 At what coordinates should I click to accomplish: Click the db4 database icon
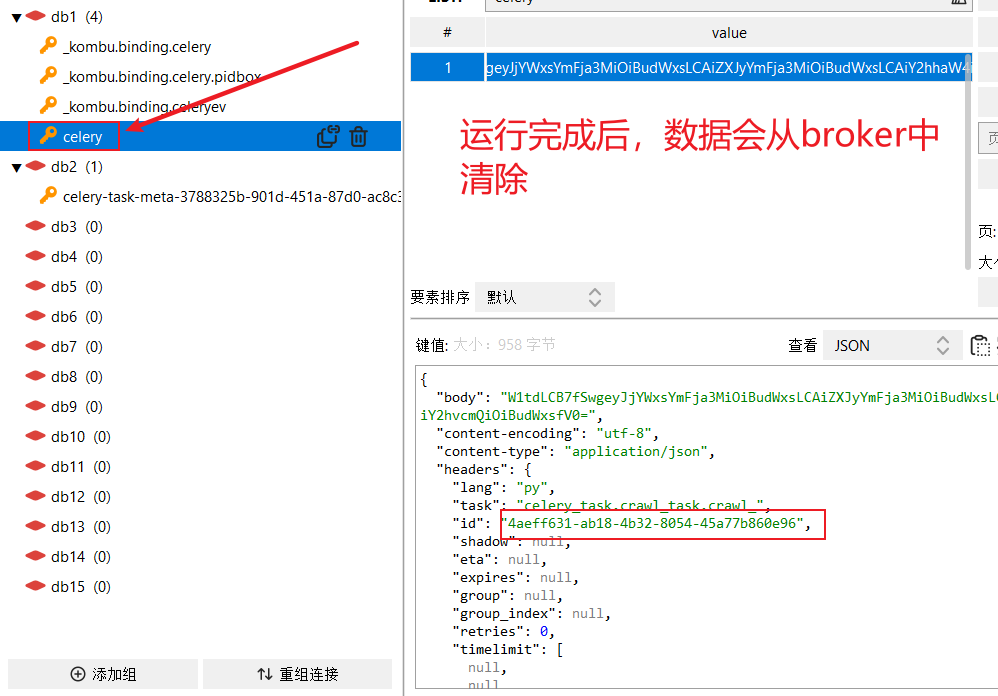(x=36, y=256)
